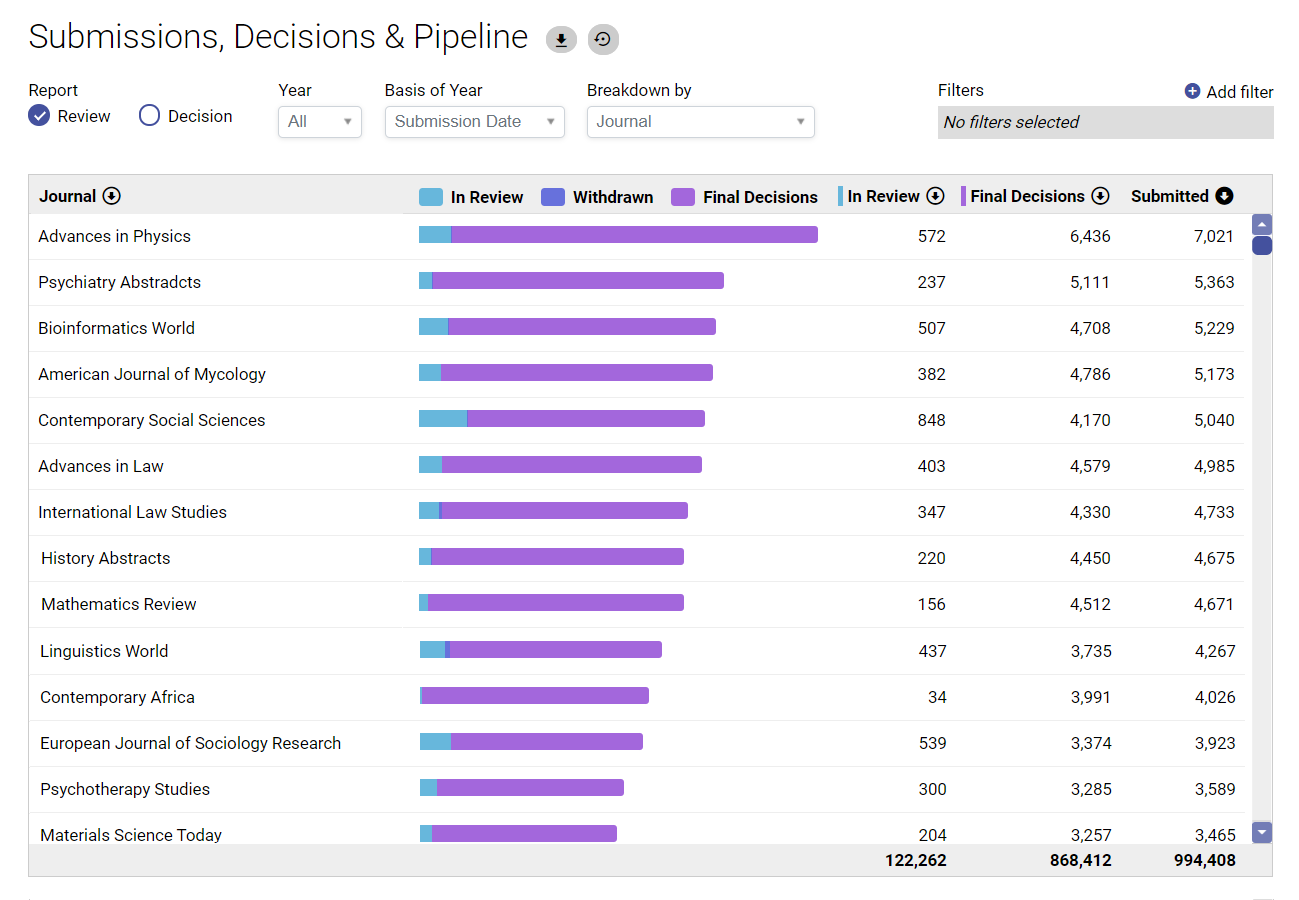The width and height of the screenshot is (1299, 900).
Task: Click the Final Decisions legend color swatch
Action: (x=682, y=197)
